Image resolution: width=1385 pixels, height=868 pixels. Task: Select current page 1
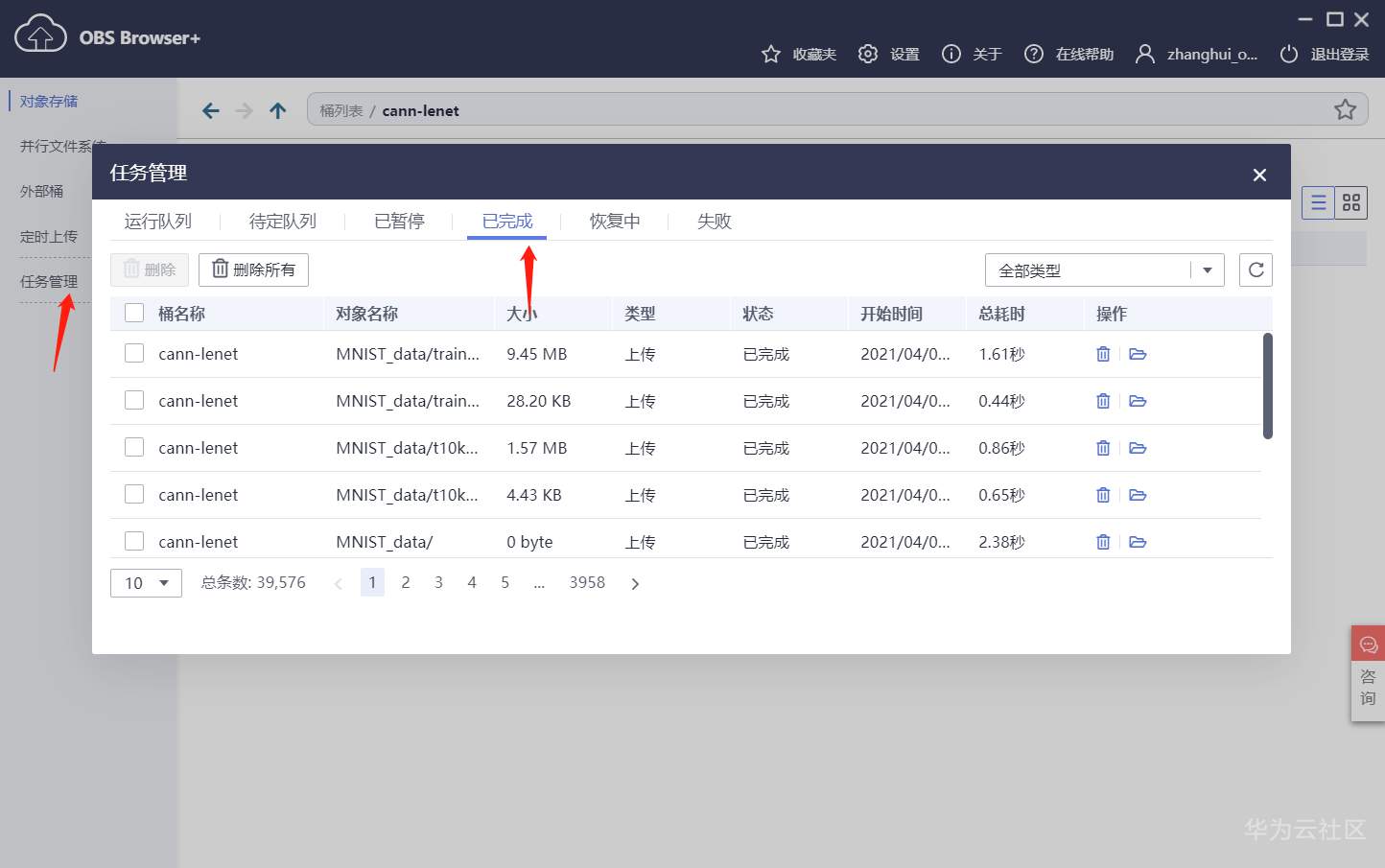[372, 582]
